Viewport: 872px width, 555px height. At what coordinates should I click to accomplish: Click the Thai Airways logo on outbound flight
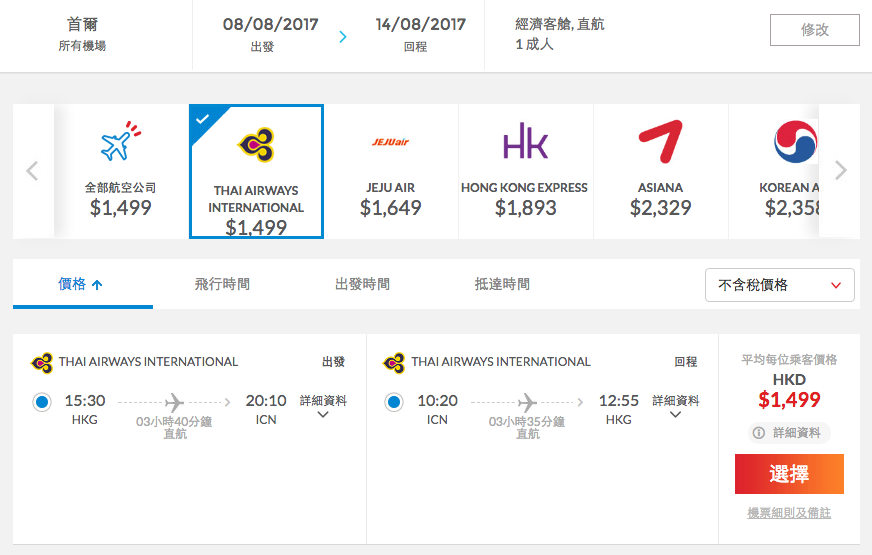click(42, 363)
